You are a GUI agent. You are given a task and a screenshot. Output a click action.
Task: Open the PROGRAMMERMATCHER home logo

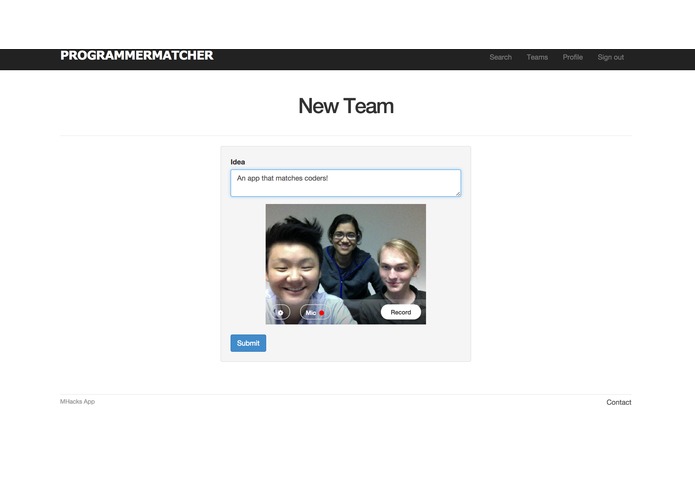(137, 55)
